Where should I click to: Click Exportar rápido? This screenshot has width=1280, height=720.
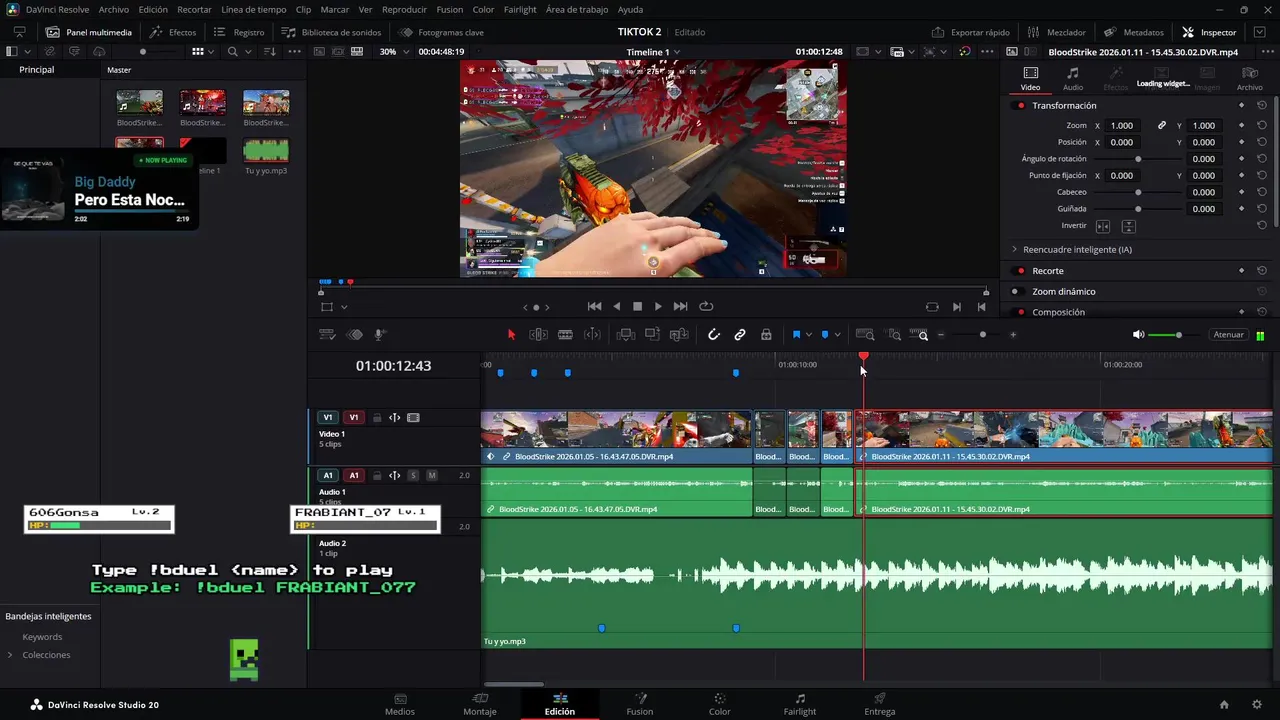pos(971,32)
